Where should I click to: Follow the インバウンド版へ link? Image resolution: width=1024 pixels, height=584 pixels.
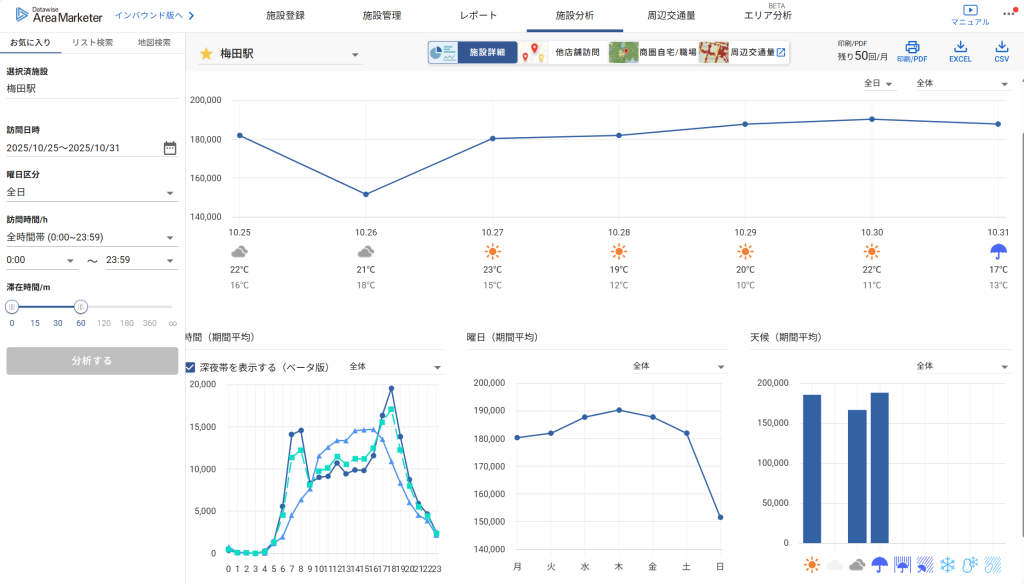point(154,16)
